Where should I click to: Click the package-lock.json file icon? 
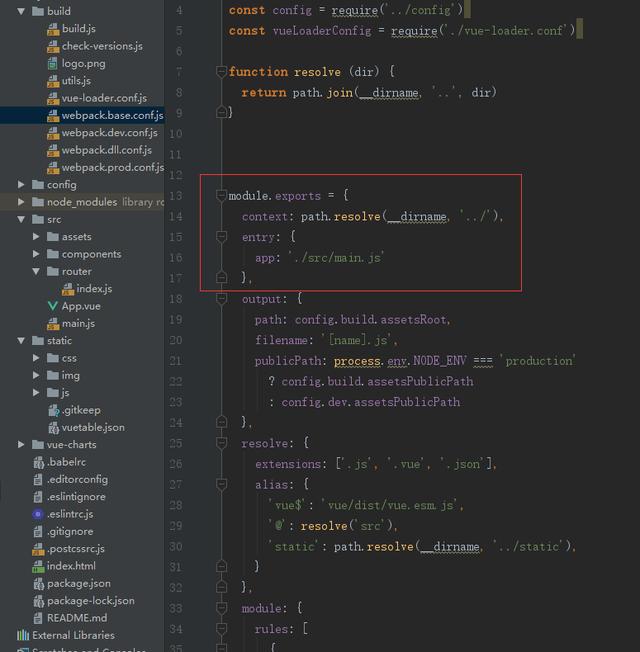(38, 601)
